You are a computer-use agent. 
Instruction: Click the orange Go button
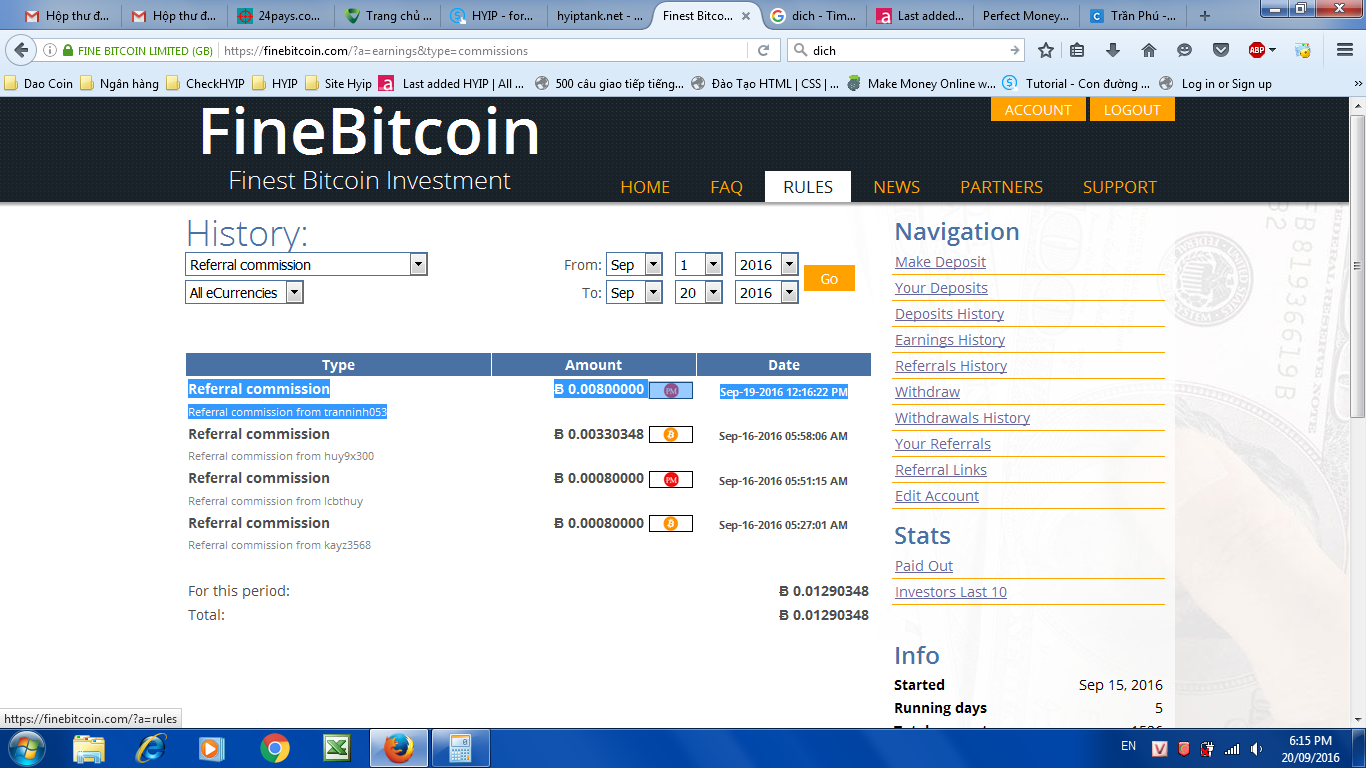click(x=829, y=278)
